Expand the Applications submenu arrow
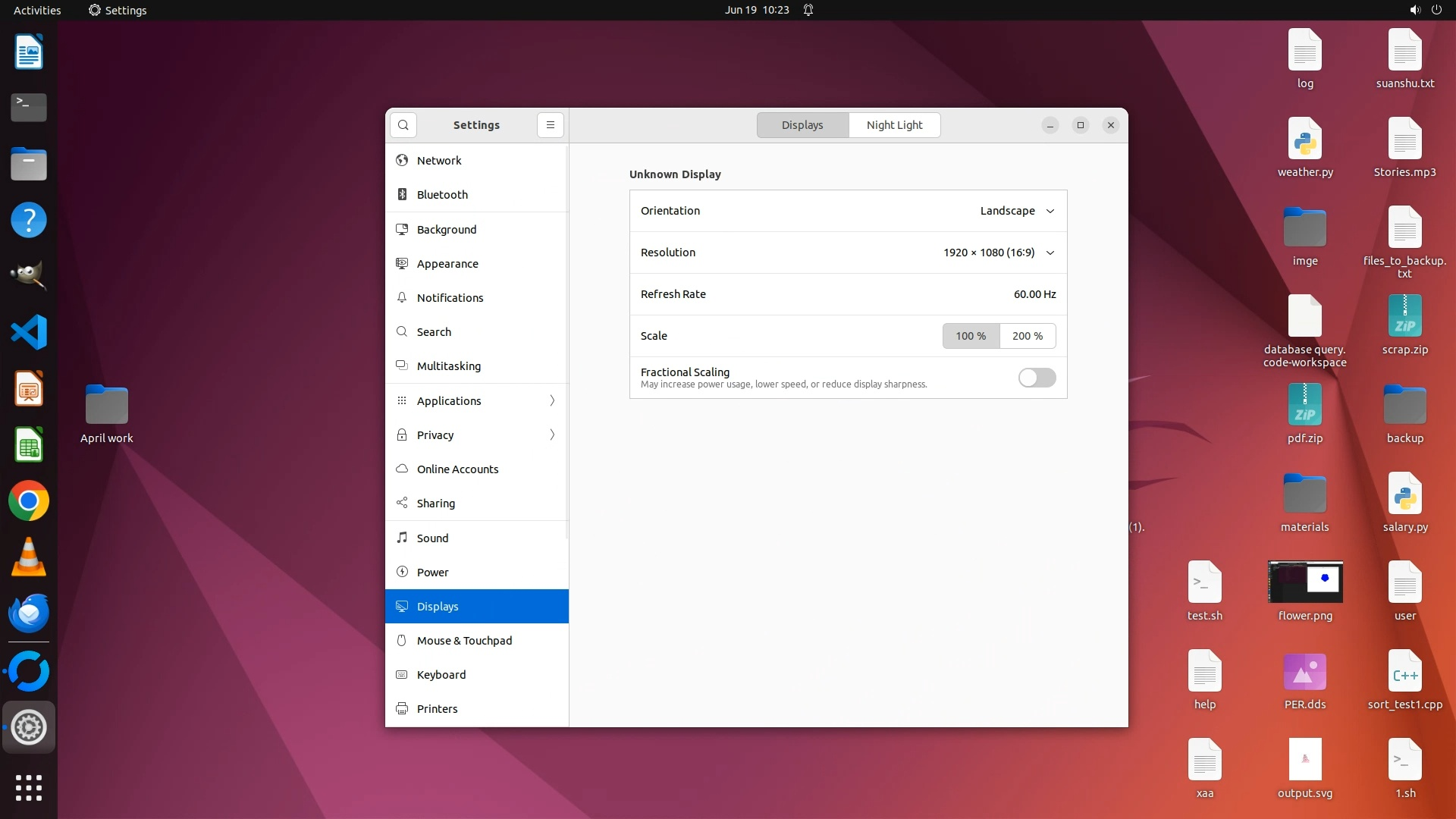Viewport: 1456px width, 819px height. point(552,401)
